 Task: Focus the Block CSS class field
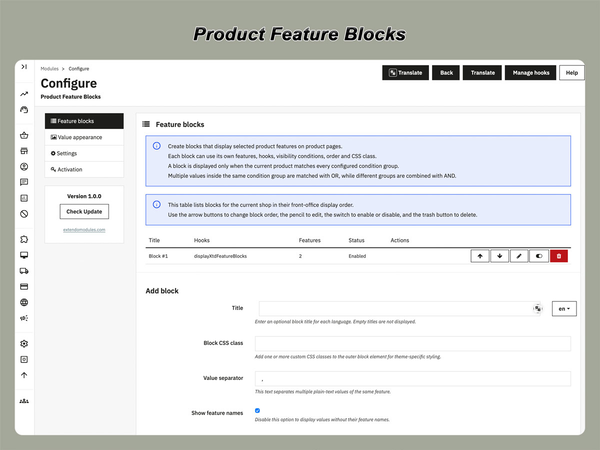click(x=413, y=344)
